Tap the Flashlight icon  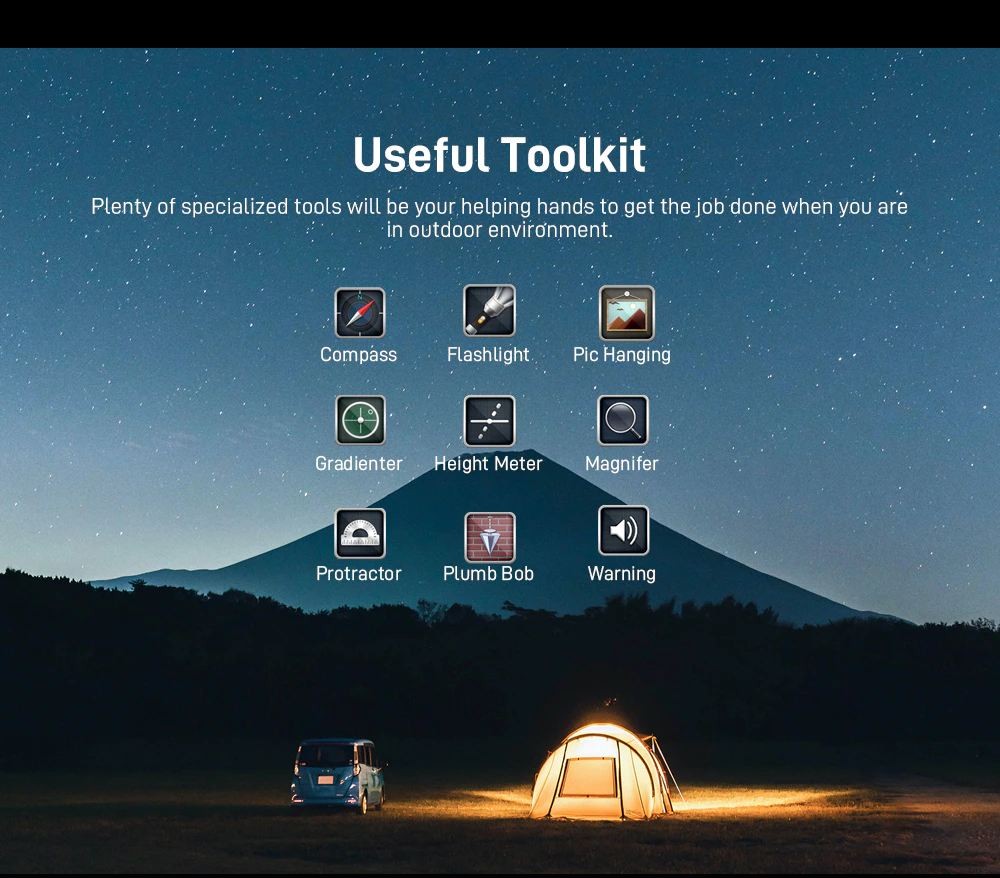click(489, 311)
